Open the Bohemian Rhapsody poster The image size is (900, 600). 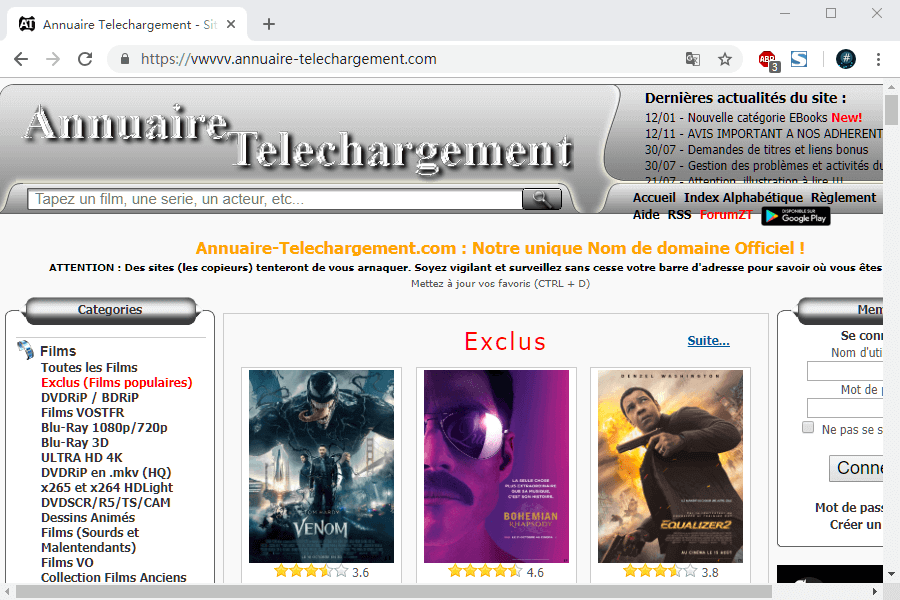click(496, 466)
